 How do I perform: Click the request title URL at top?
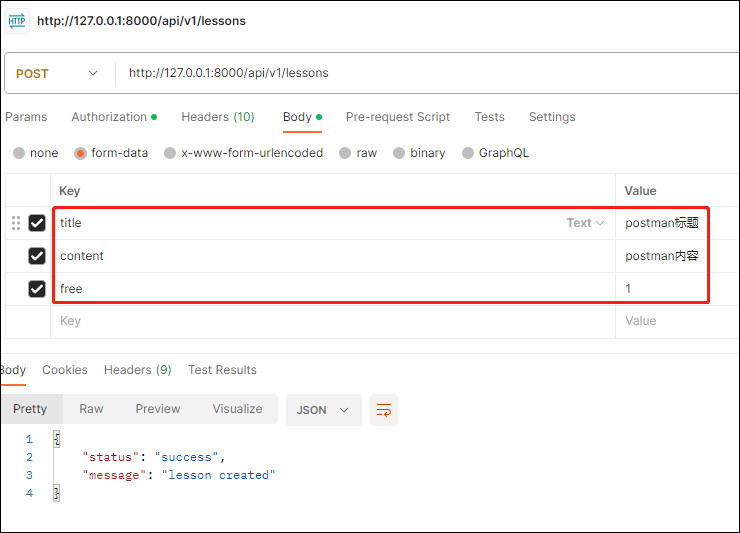coord(141,21)
